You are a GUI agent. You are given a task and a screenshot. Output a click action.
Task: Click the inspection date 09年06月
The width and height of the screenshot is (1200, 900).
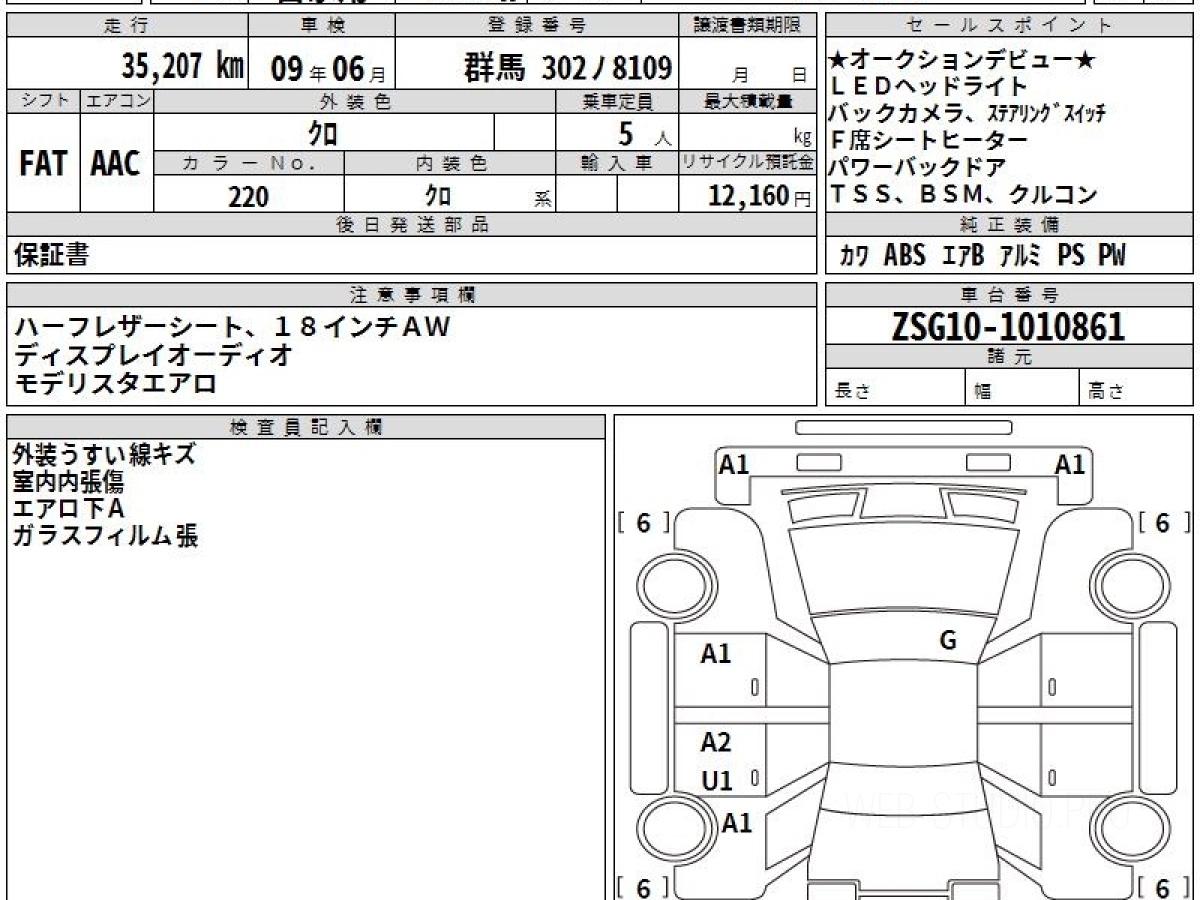(327, 69)
